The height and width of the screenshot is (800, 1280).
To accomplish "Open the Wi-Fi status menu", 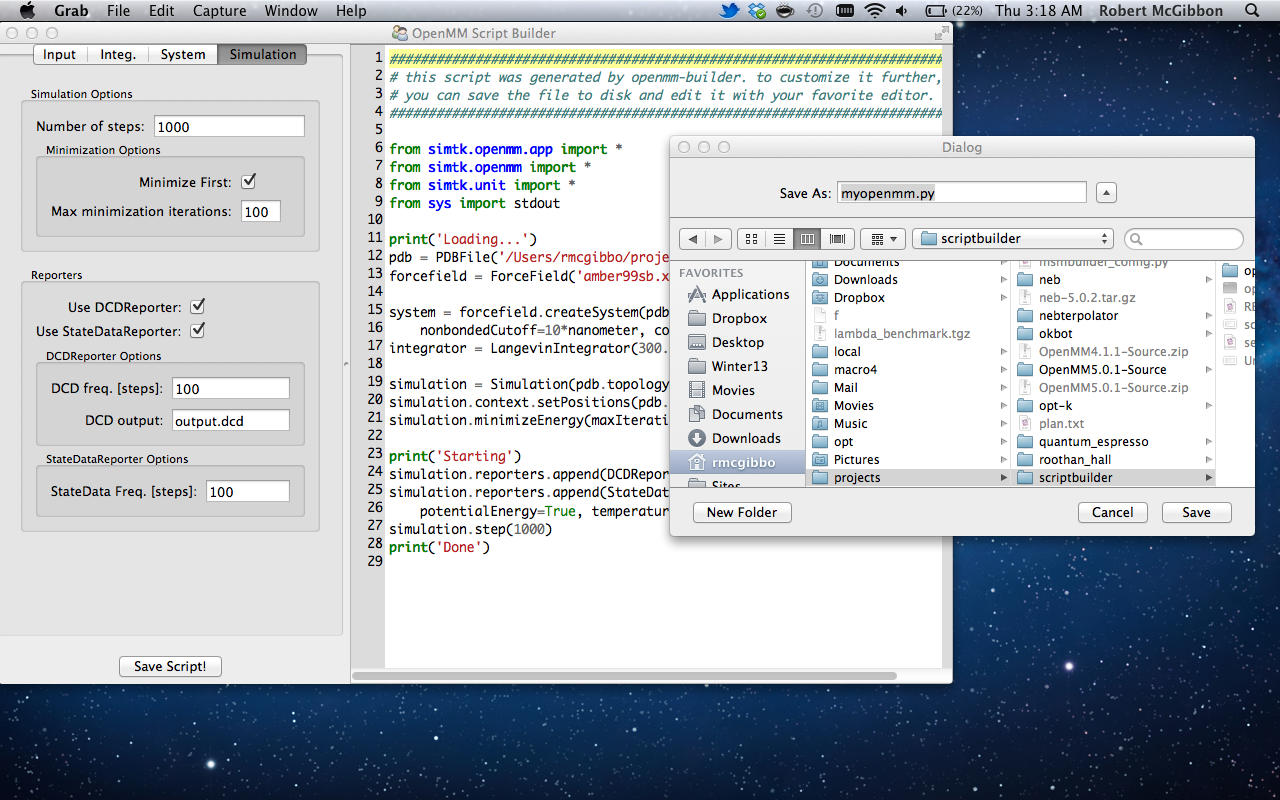I will pyautogui.click(x=875, y=11).
